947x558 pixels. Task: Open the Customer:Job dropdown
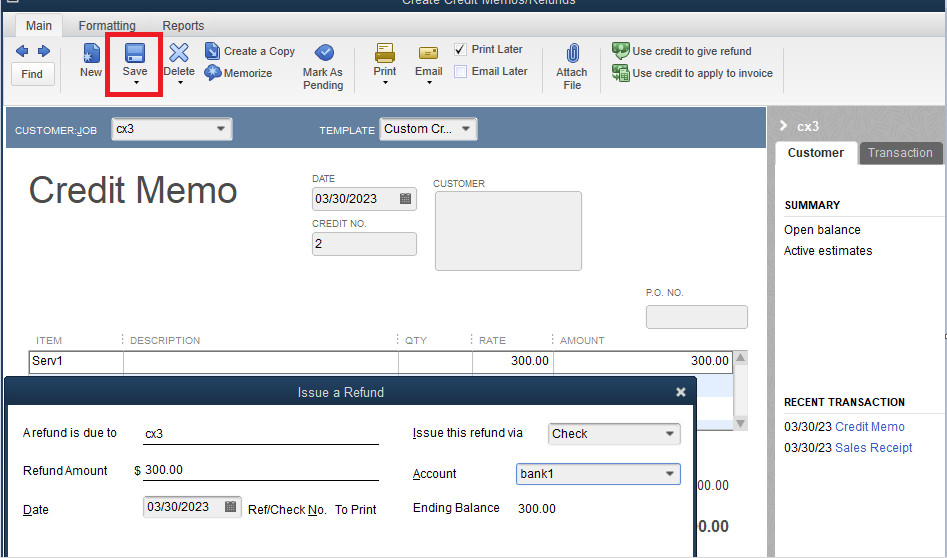220,129
